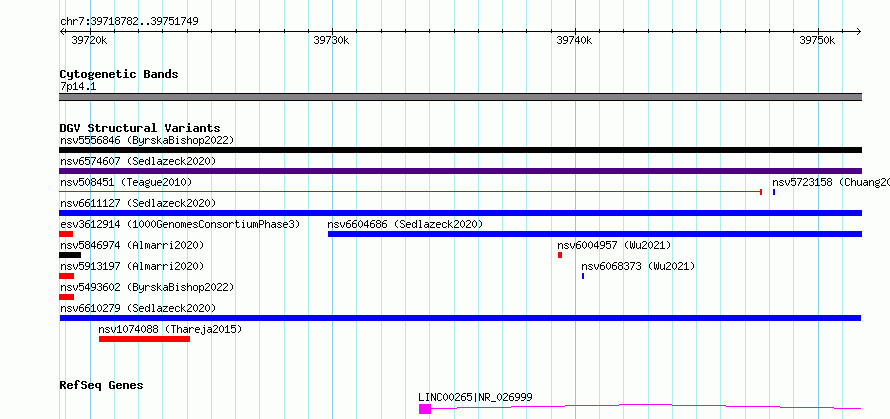Click the nsv6604686 (Sedlazeck2020) label
Image resolution: width=890 pixels, height=419 pixels.
(405, 224)
